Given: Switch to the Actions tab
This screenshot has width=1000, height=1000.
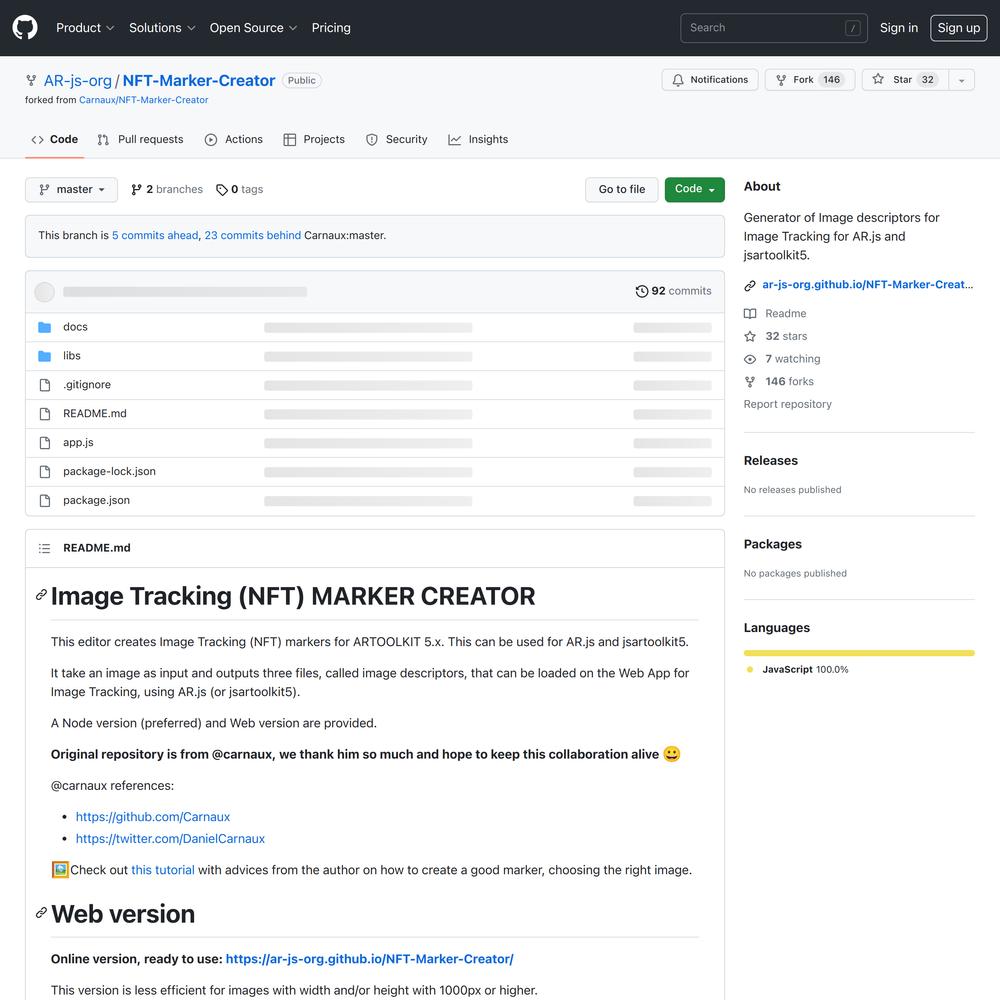Looking at the screenshot, I should click(233, 140).
